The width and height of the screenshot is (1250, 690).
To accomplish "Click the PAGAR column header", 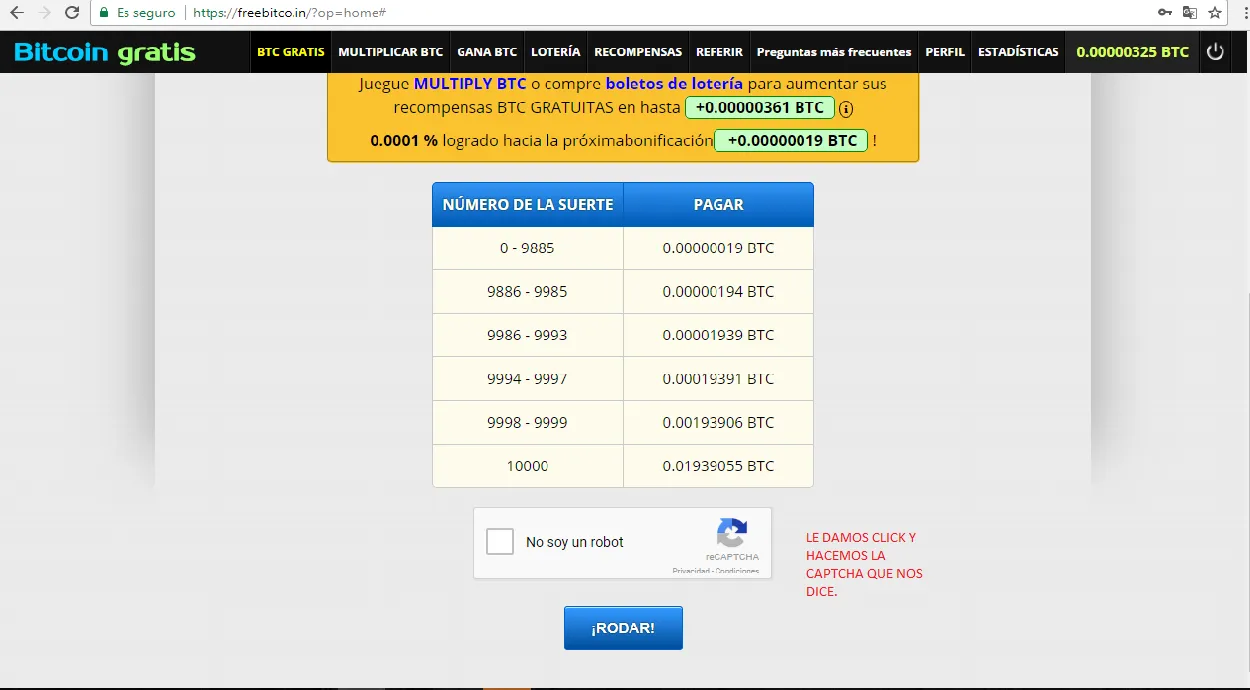I will pos(718,204).
